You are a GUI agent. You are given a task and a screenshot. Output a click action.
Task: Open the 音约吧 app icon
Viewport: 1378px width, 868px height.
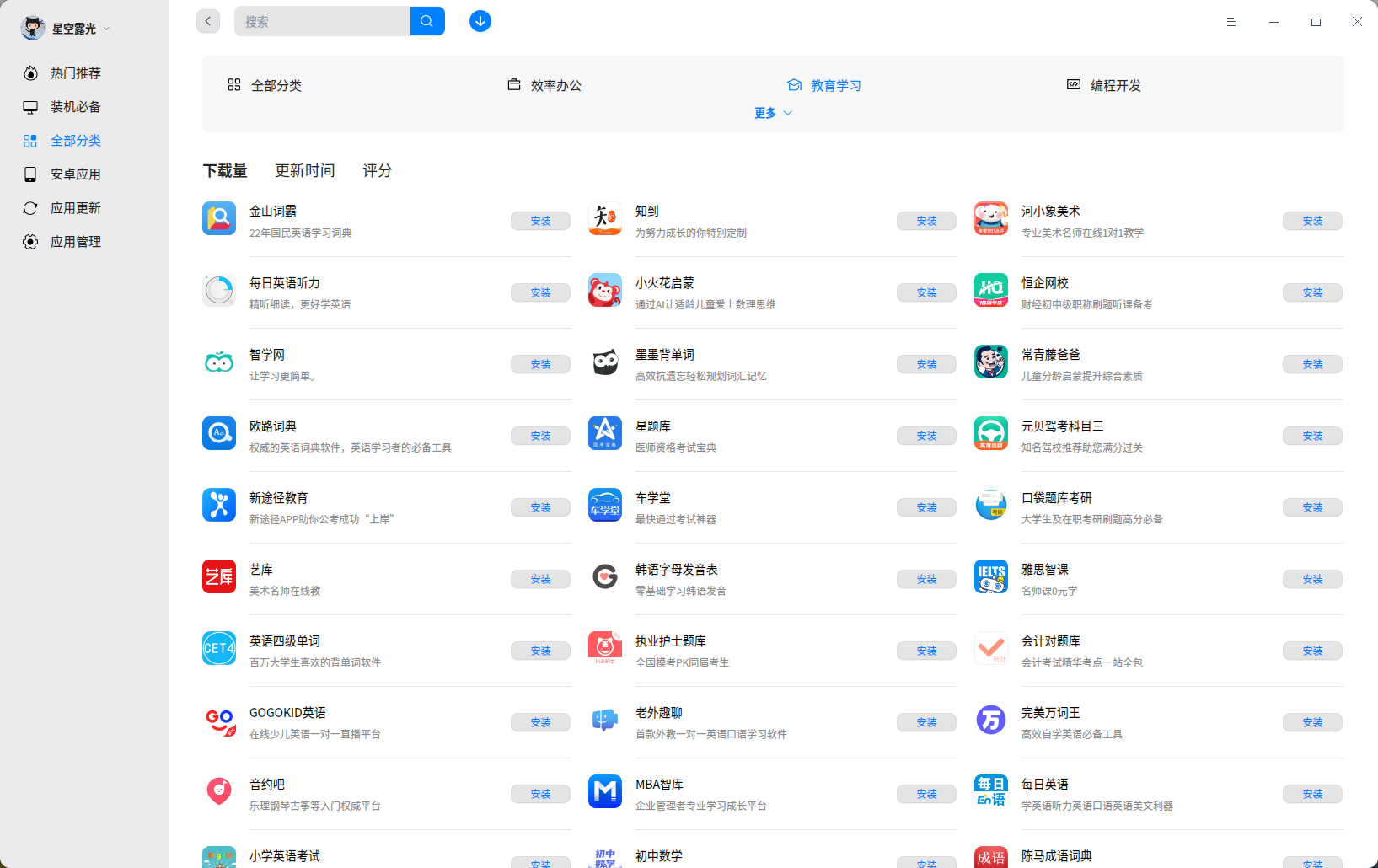point(219,791)
